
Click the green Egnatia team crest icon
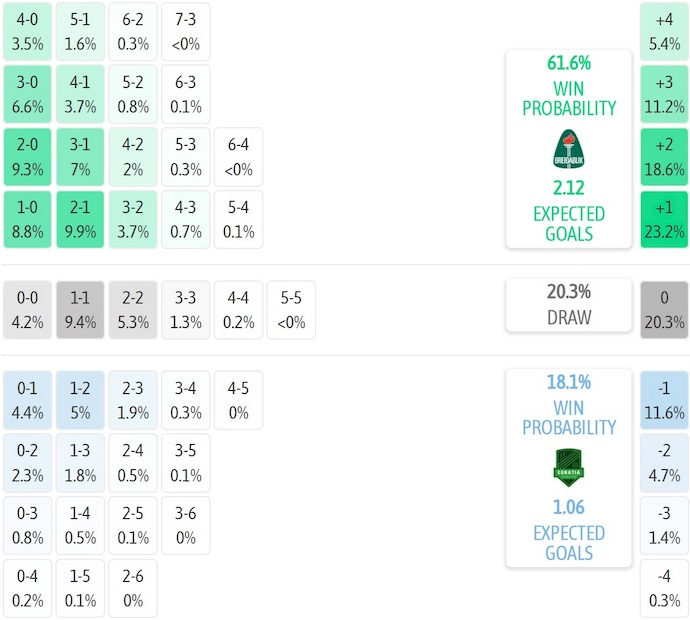[568, 468]
